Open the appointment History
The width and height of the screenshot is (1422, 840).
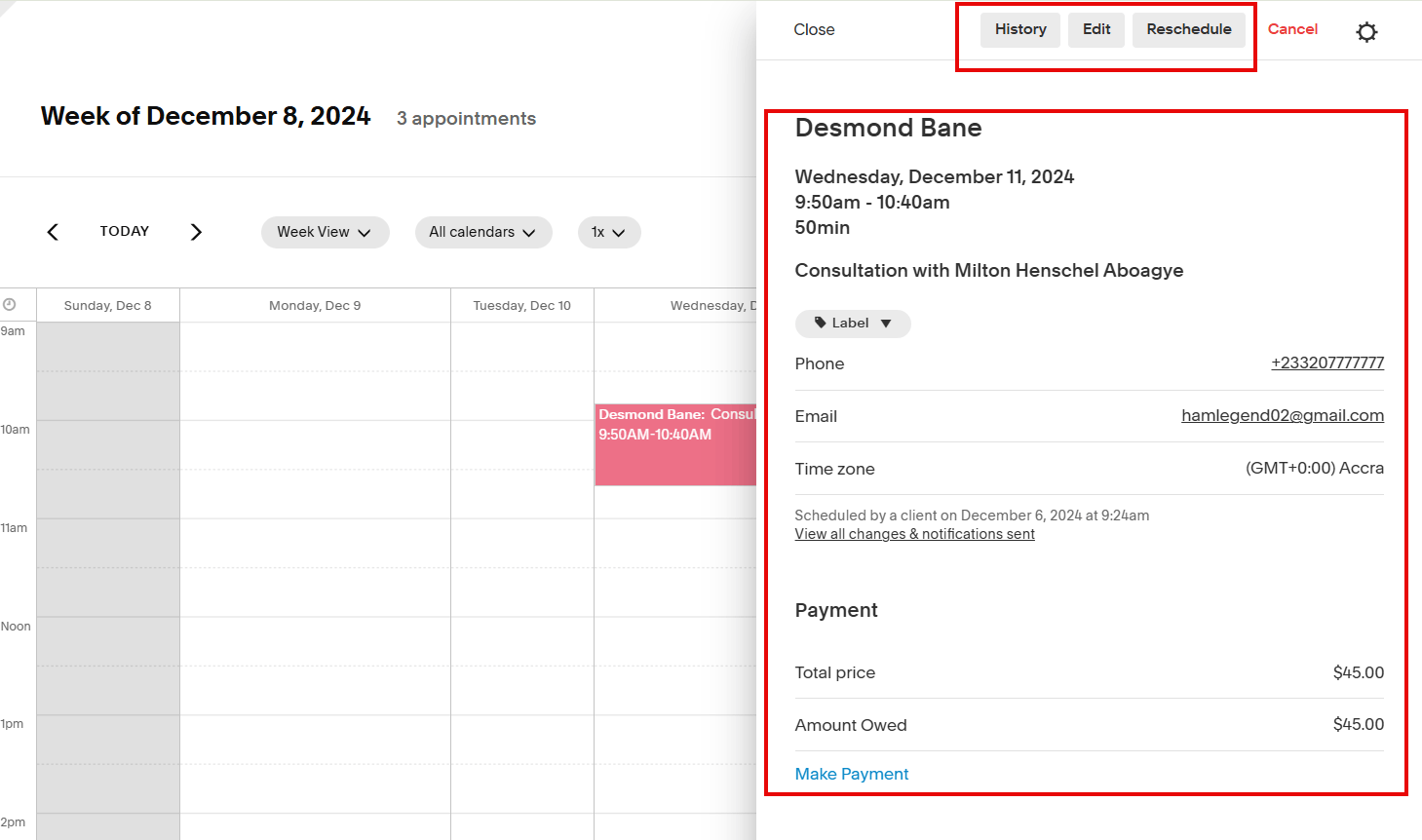[1019, 29]
